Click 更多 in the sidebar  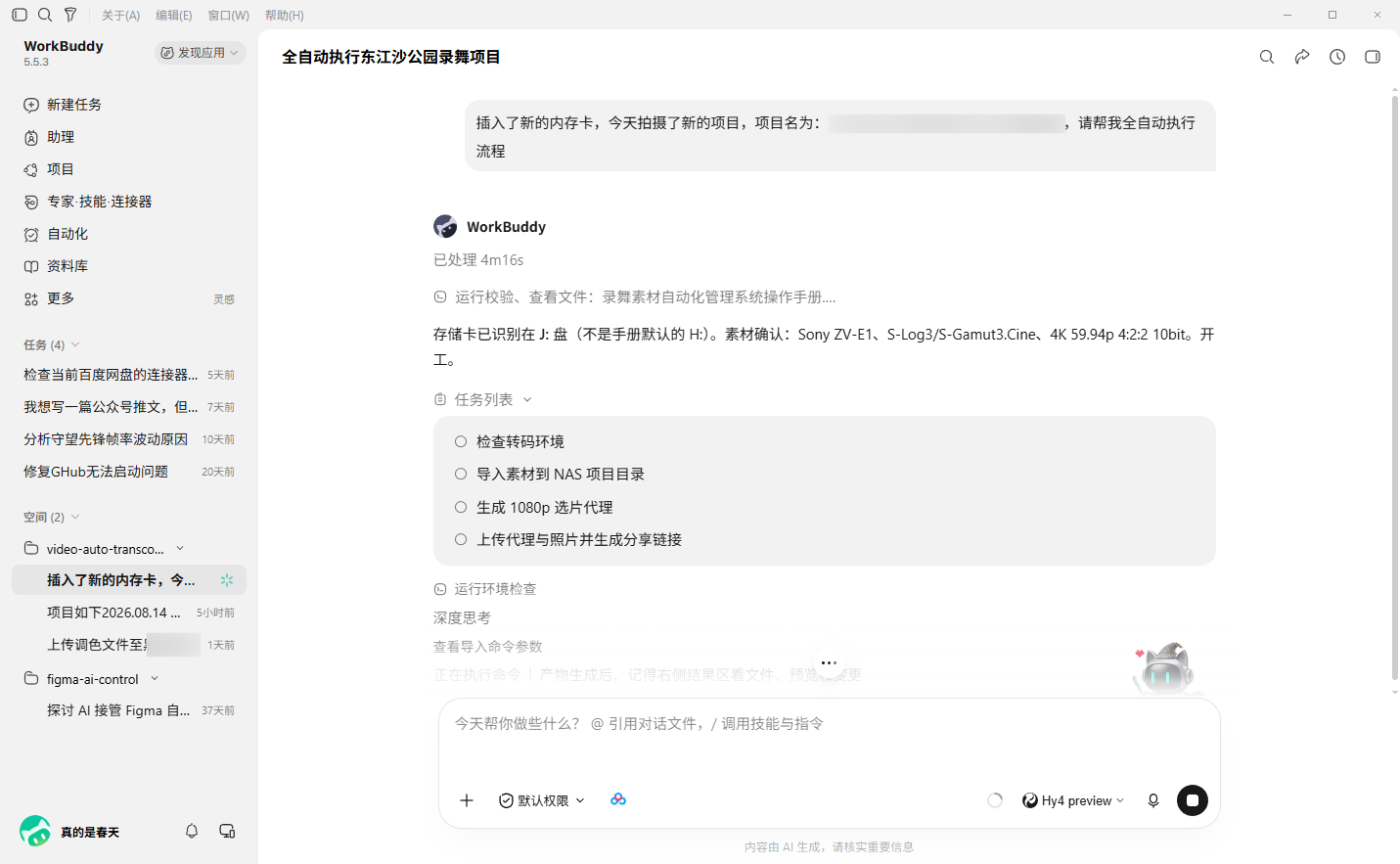(129, 298)
